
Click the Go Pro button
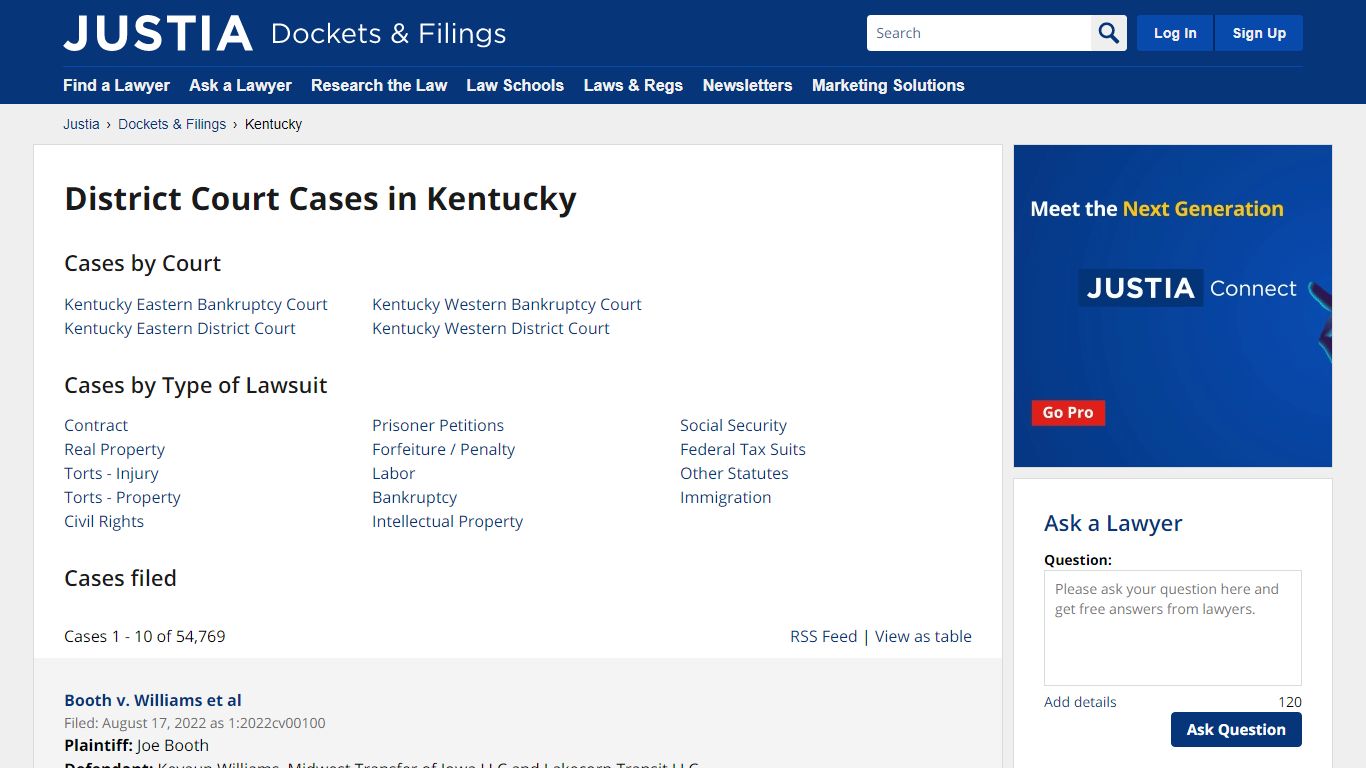[x=1068, y=412]
